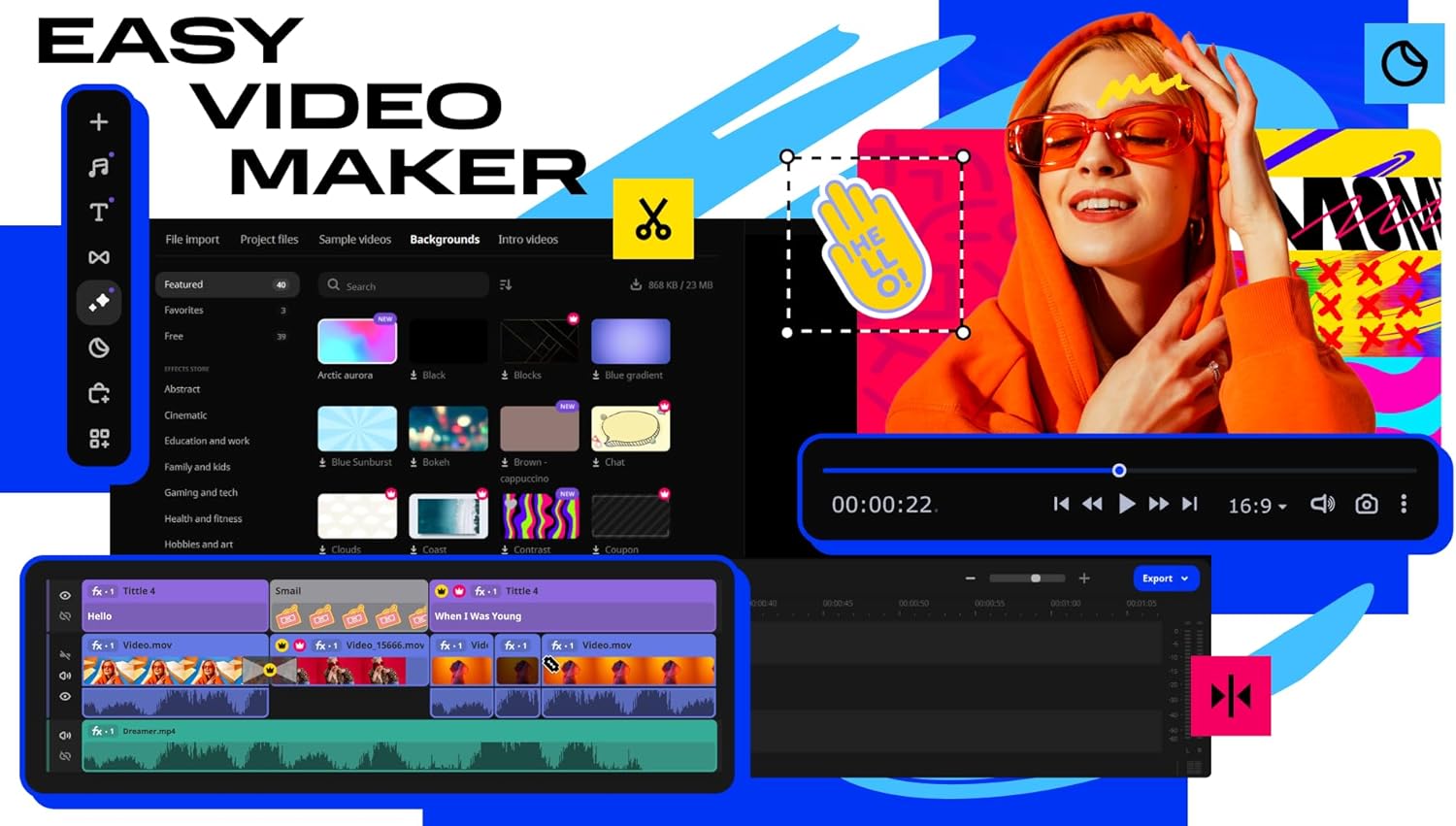Click the download icon next to 868 KB
1456x826 pixels.
tap(636, 284)
